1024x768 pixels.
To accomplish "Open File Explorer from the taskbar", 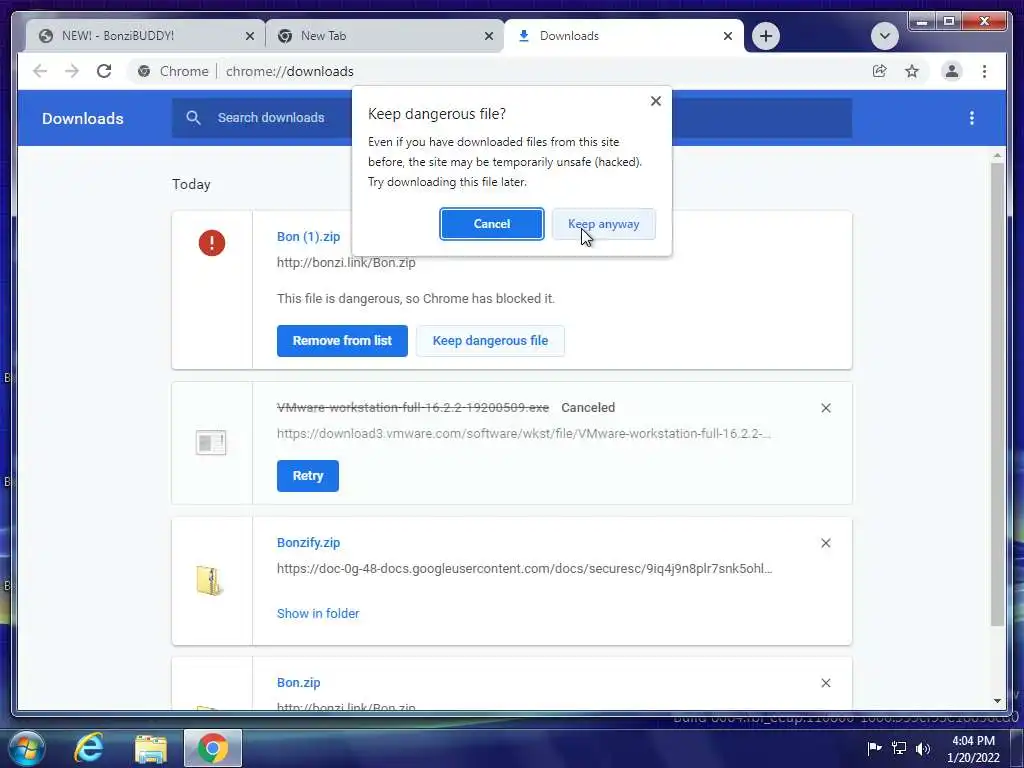I will [x=151, y=748].
